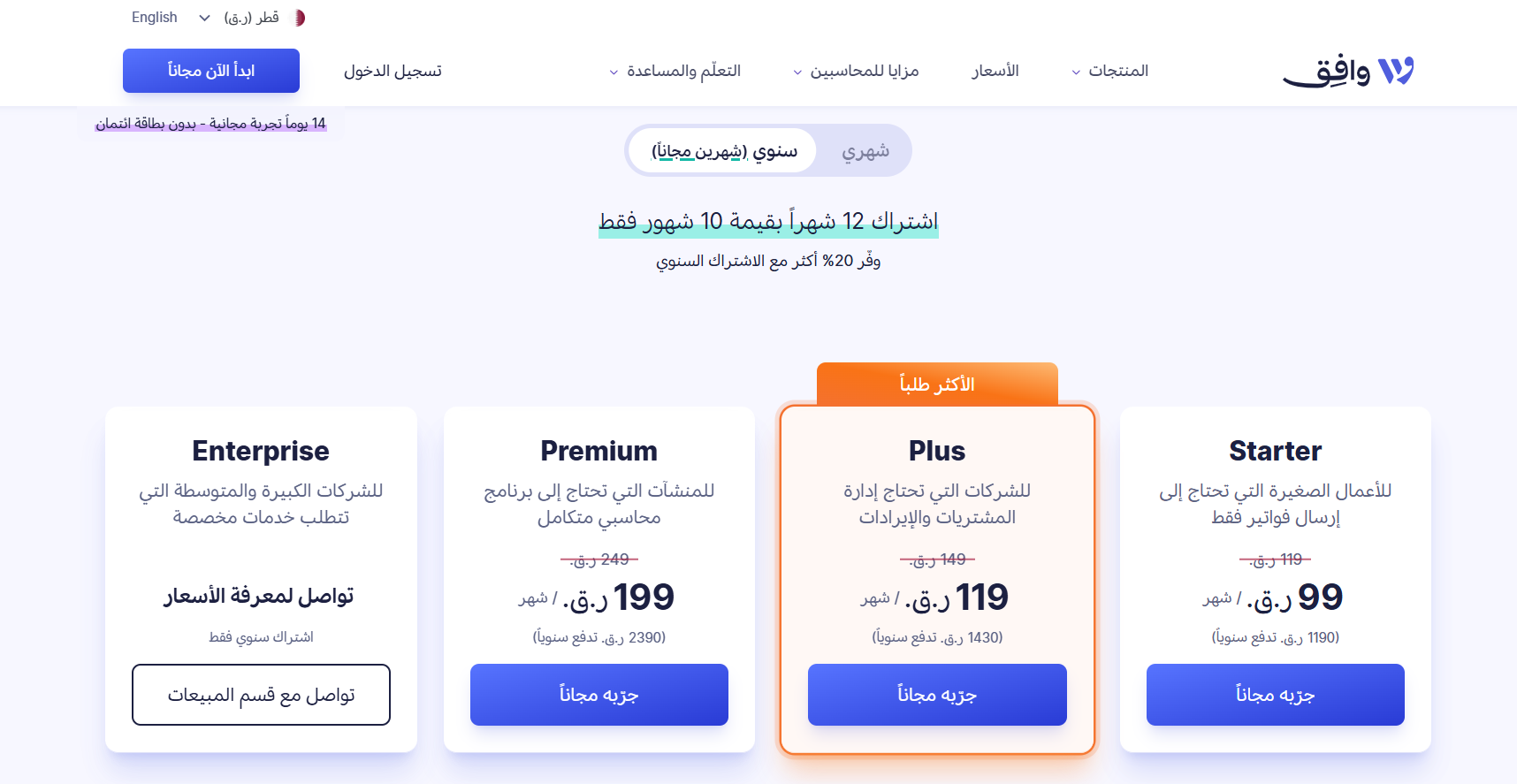
Task: Click ابدأ الآن مجاناً button
Action: (x=210, y=71)
